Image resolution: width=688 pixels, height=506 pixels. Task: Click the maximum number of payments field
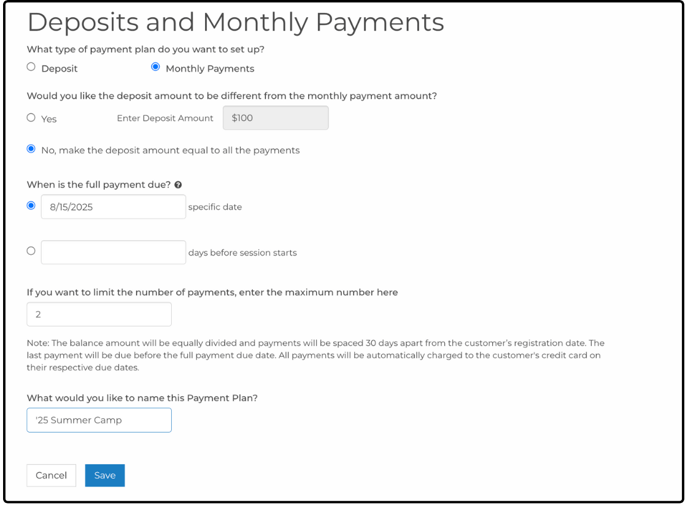tap(99, 314)
